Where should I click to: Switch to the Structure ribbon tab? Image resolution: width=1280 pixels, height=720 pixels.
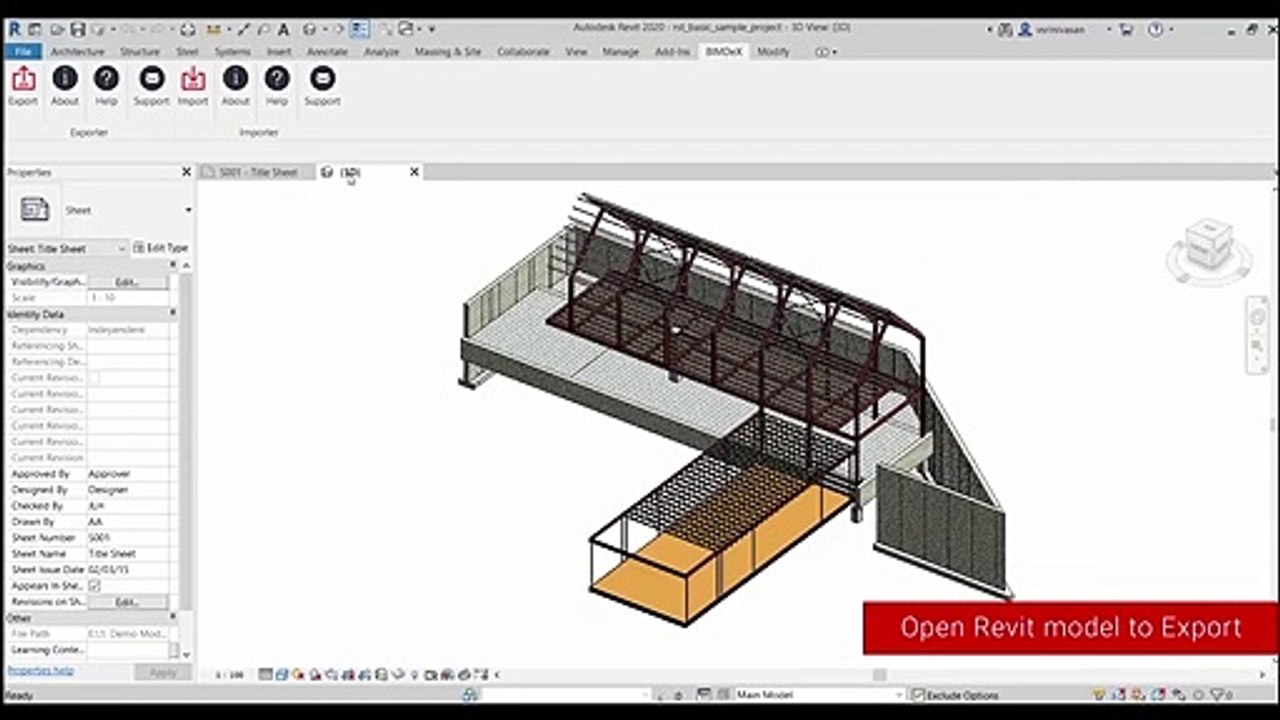(140, 51)
